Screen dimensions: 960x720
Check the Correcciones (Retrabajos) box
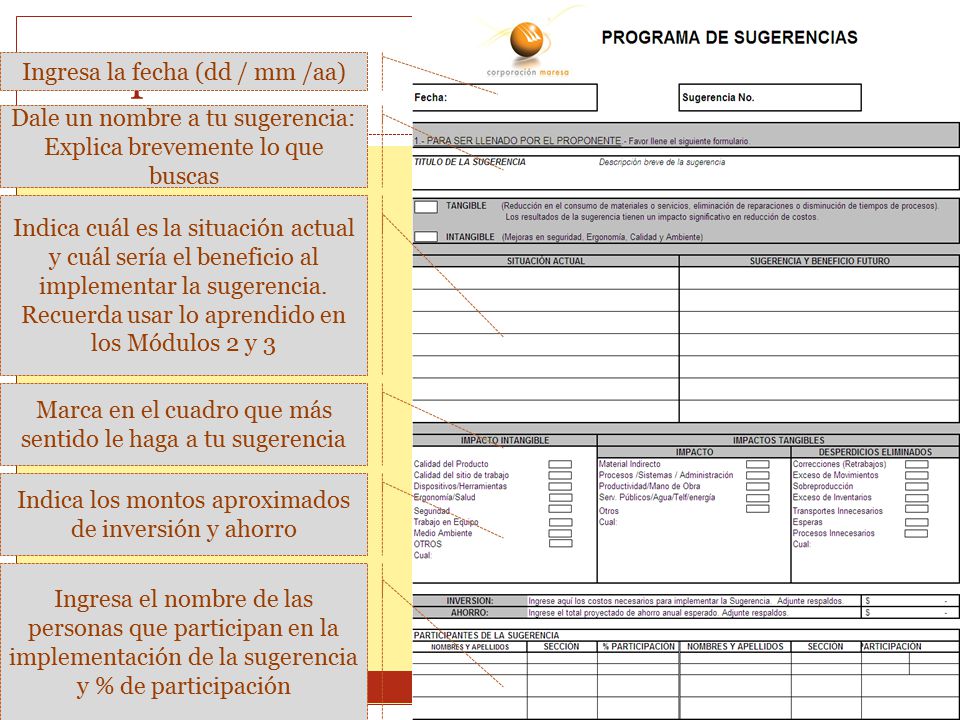click(x=917, y=464)
